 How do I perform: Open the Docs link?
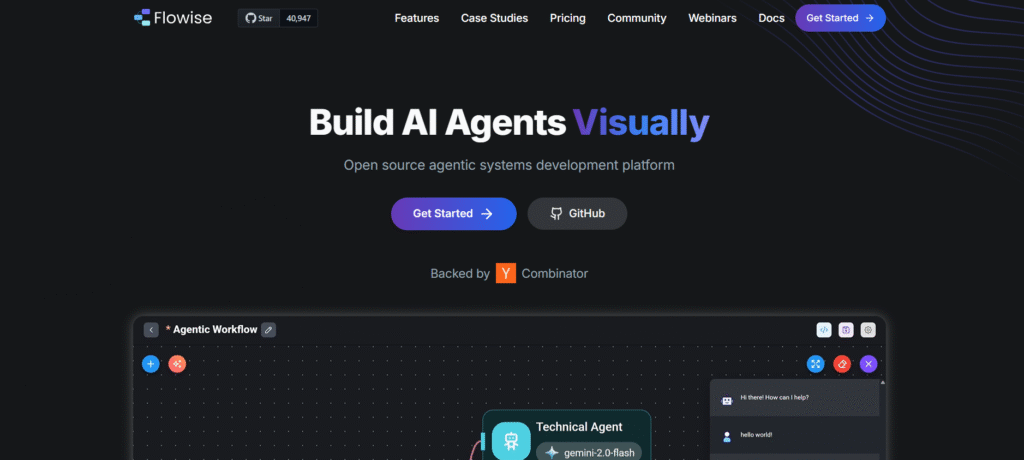[x=771, y=18]
